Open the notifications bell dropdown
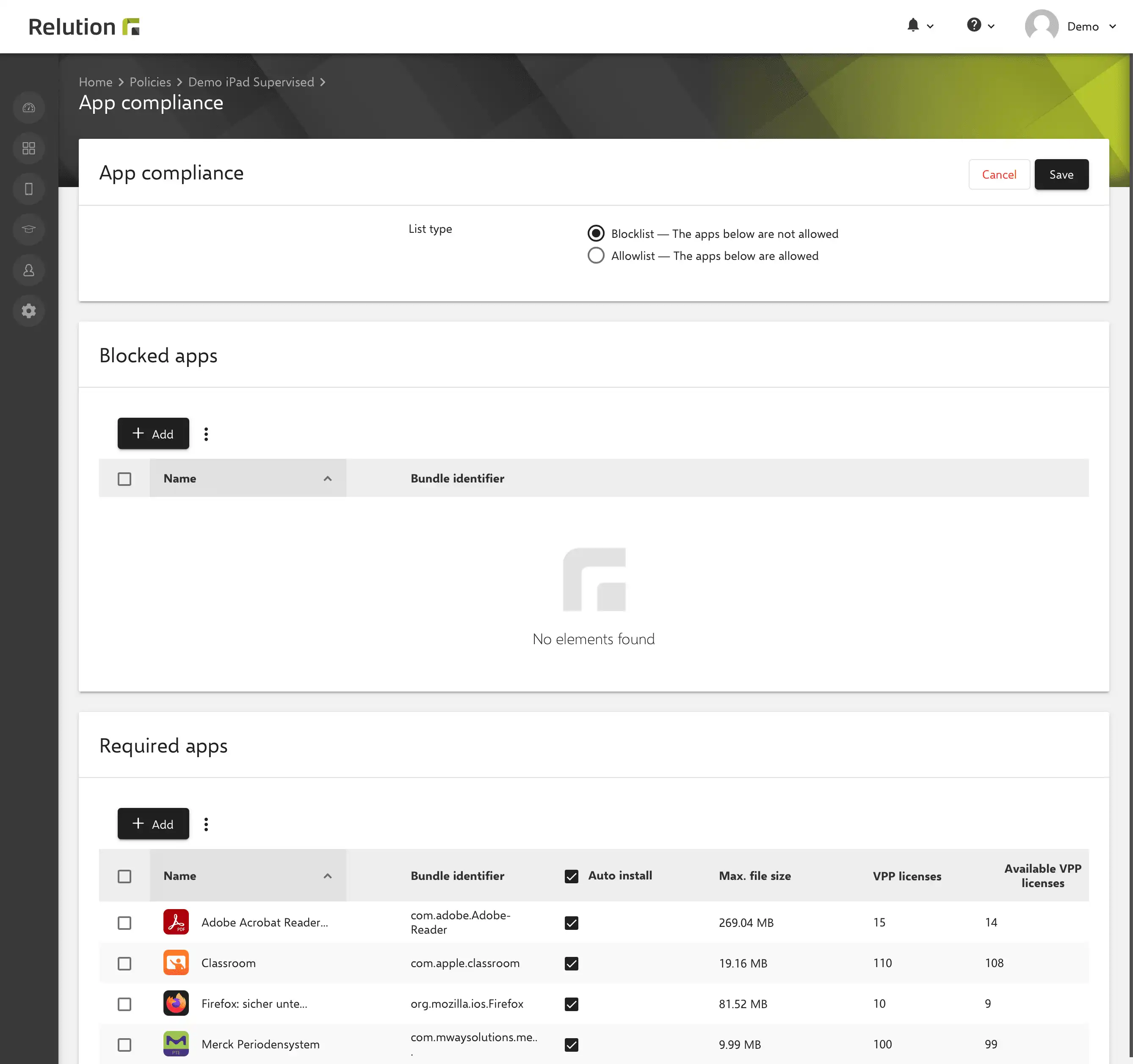Screen dimensions: 1133x1064 920,26
